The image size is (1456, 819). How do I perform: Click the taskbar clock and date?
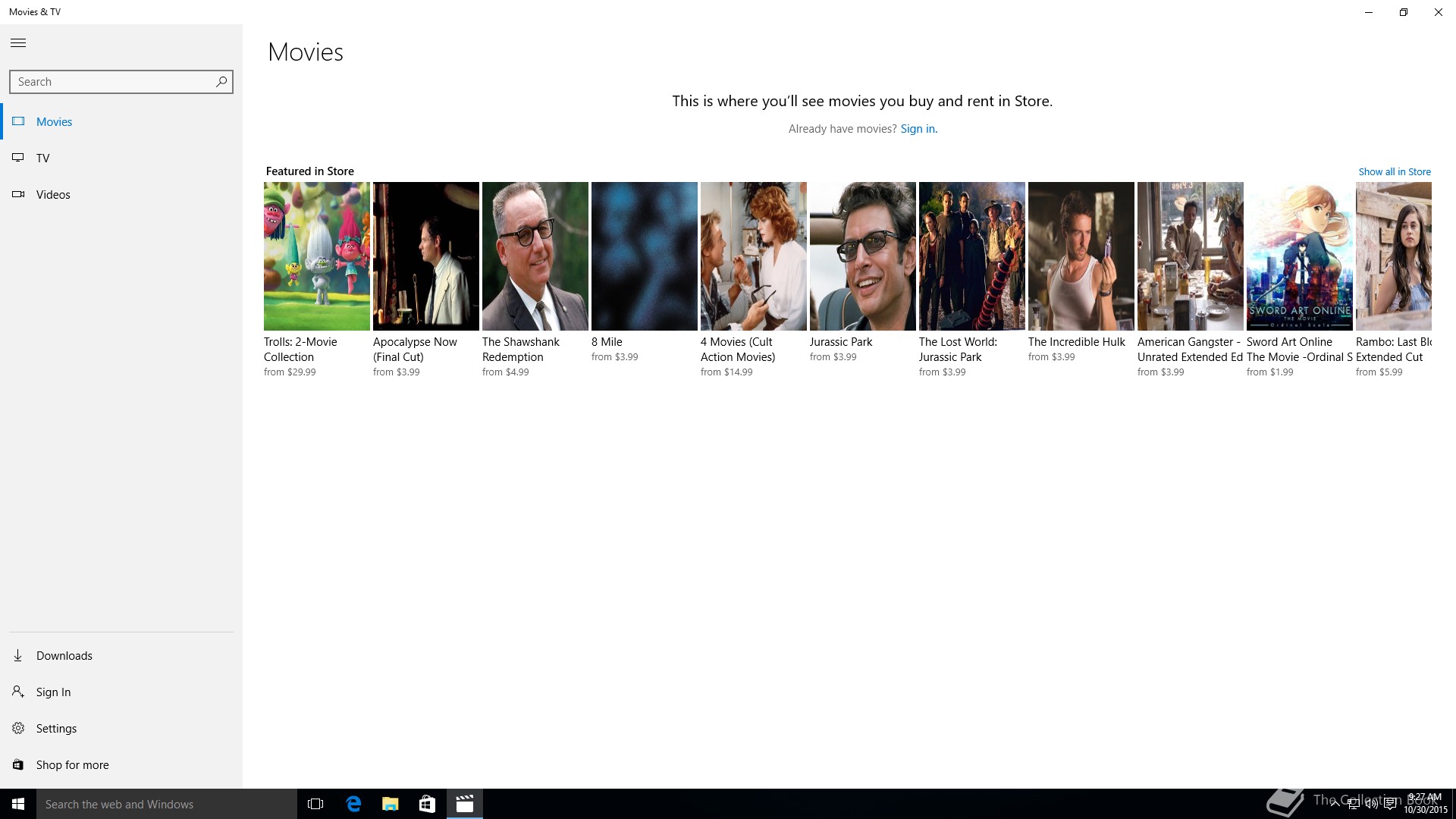[1425, 804]
